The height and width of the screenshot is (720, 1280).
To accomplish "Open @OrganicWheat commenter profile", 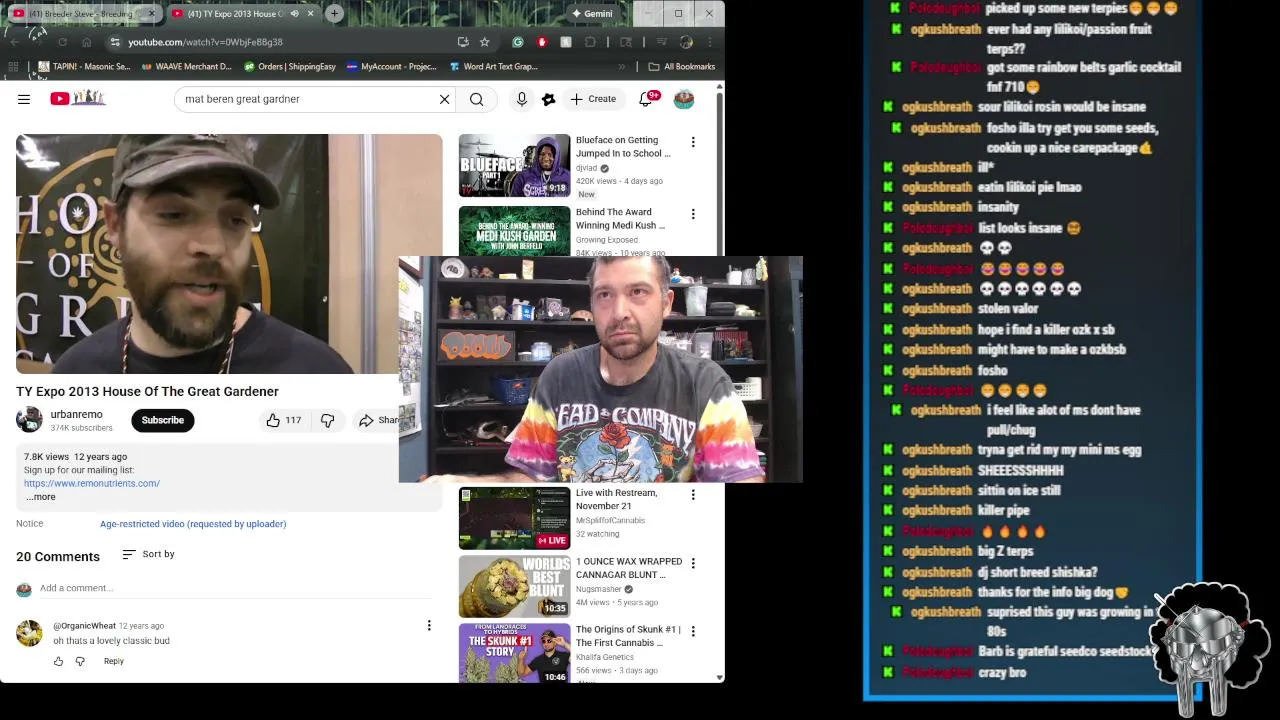I will 84,626.
